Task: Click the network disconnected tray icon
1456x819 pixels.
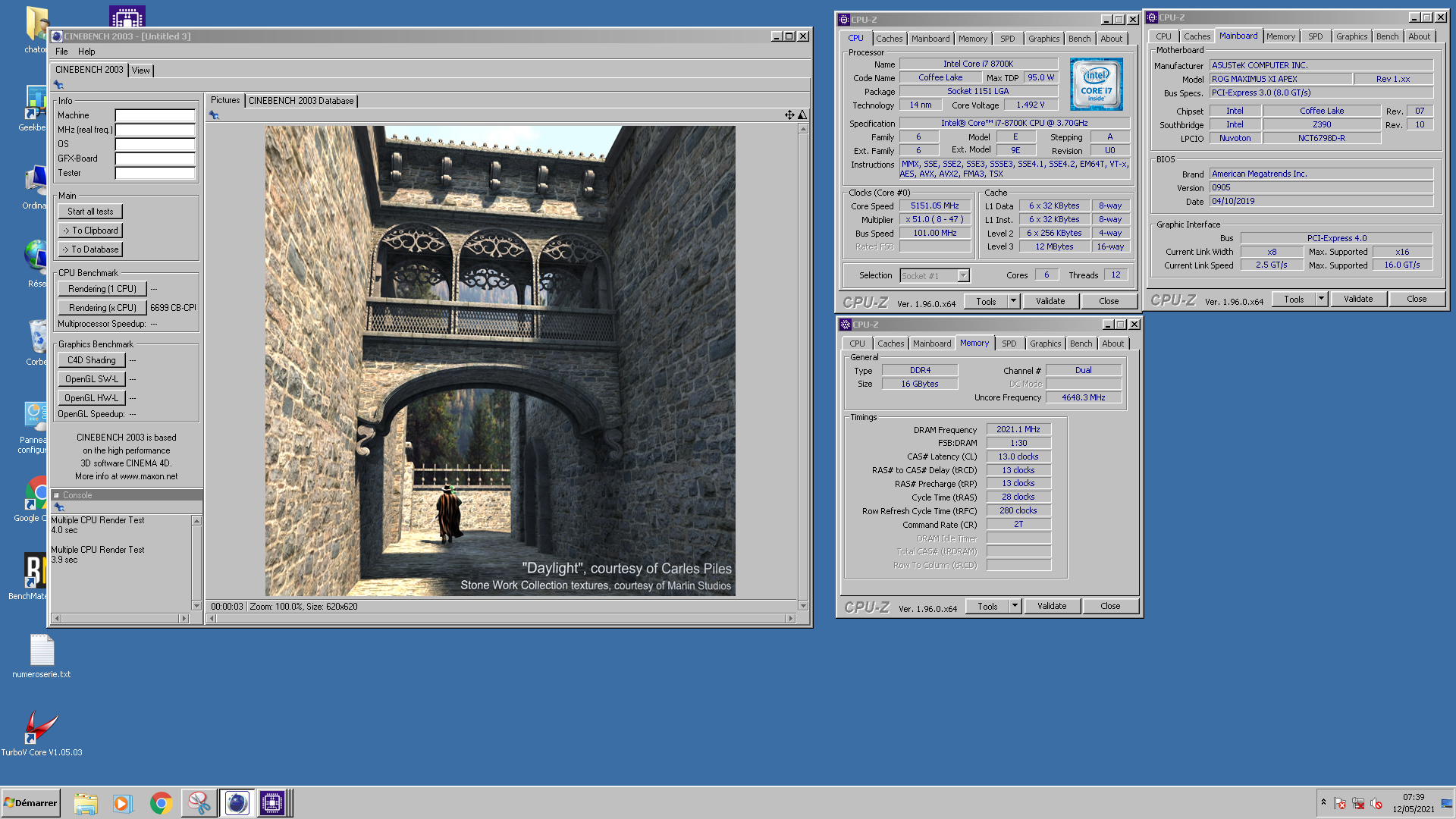Action: (x=1358, y=804)
